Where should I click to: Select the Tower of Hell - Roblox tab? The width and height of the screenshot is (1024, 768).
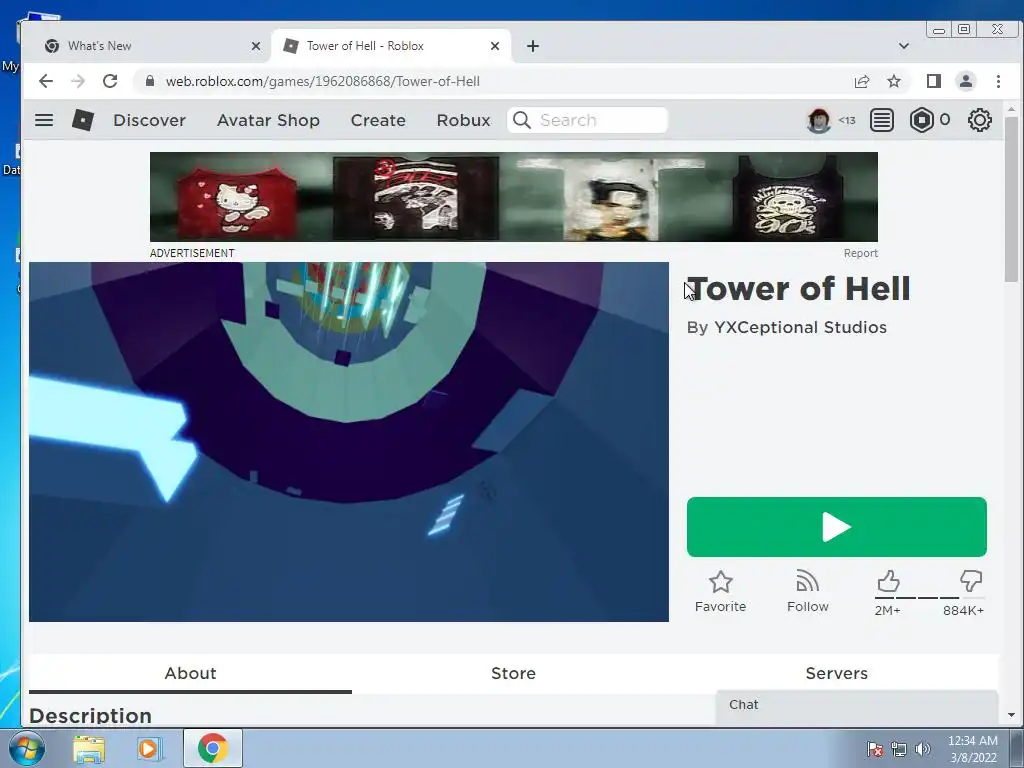click(x=392, y=46)
